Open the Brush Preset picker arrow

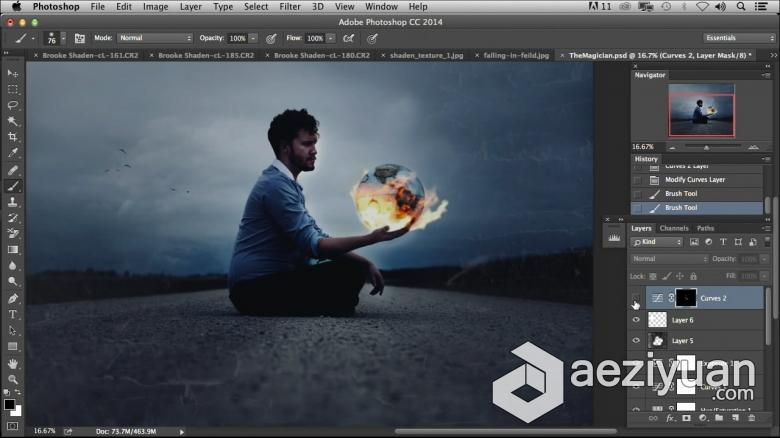pos(63,38)
